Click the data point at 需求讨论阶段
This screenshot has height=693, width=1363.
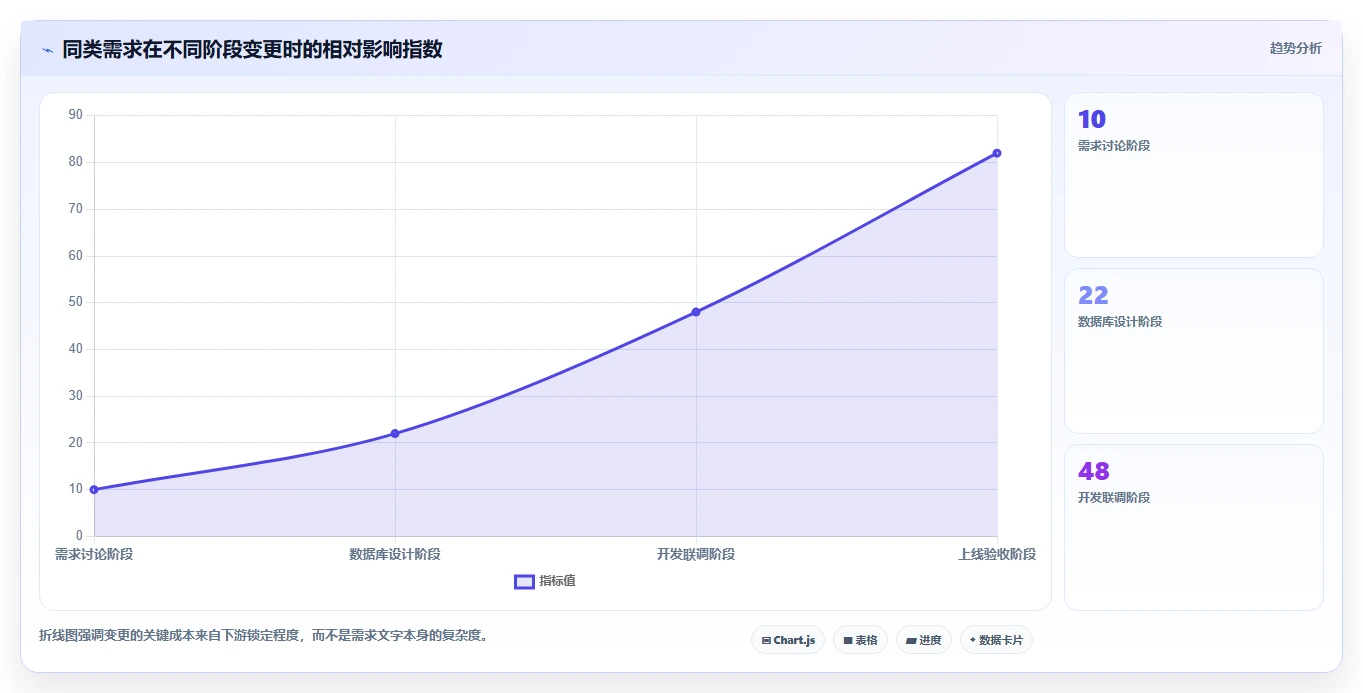point(94,490)
